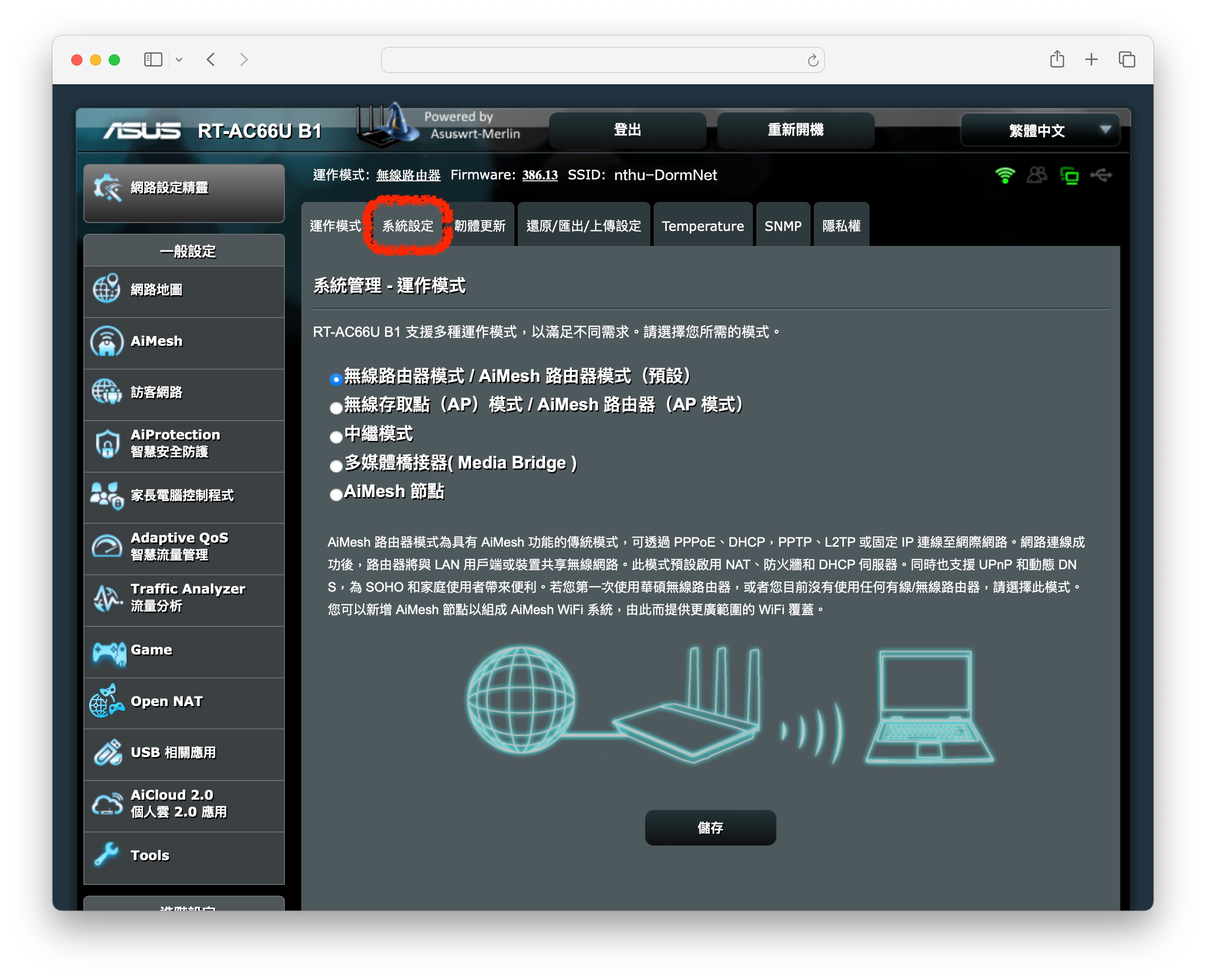Click Safari's page reload icon
1206x980 pixels.
point(812,60)
